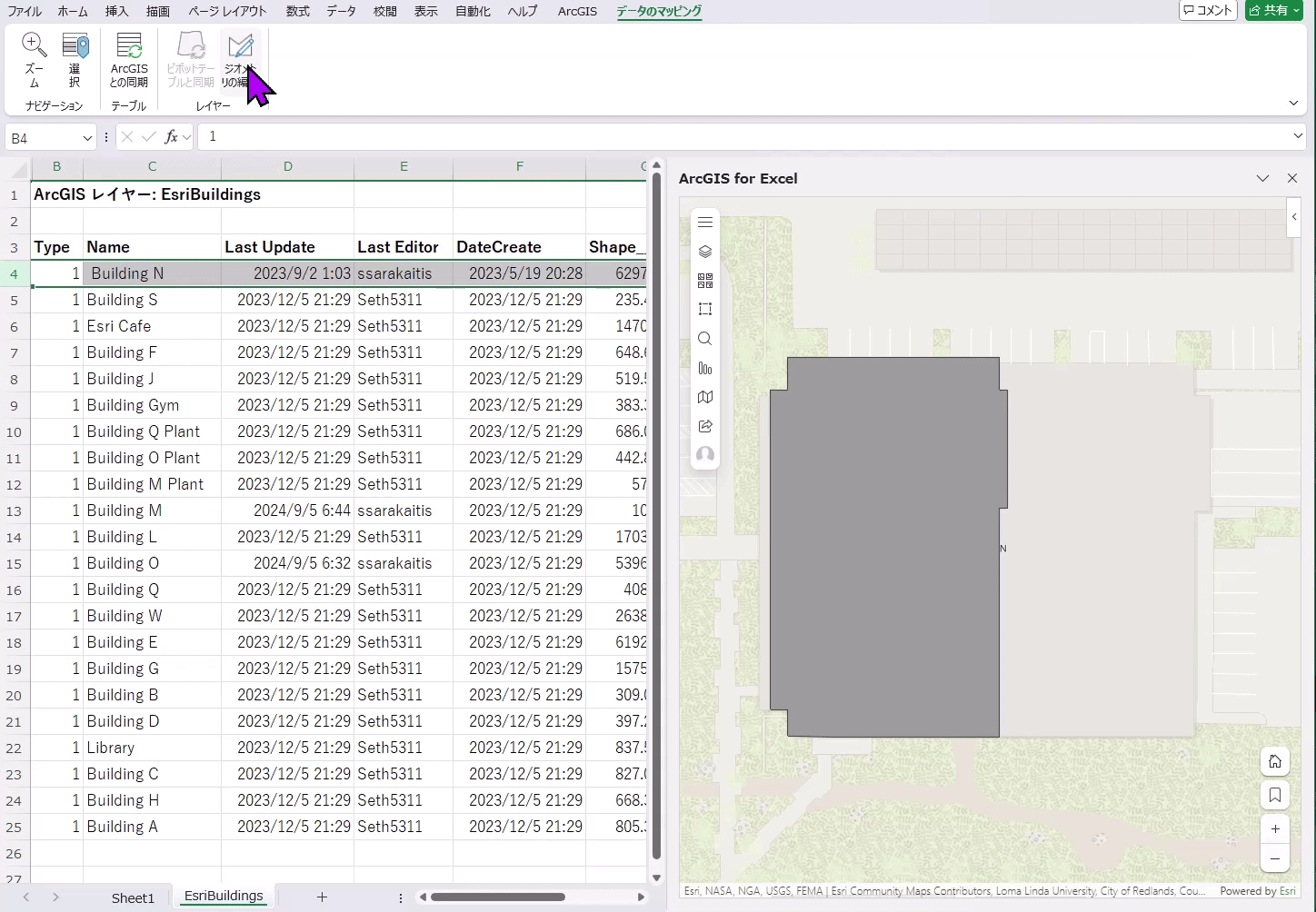
Task: Click the map search magnifier icon
Action: pos(705,339)
